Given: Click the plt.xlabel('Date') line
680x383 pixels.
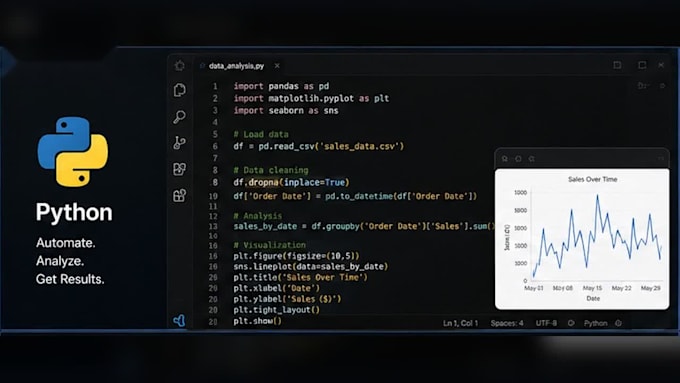Looking at the screenshot, I should 277,288.
